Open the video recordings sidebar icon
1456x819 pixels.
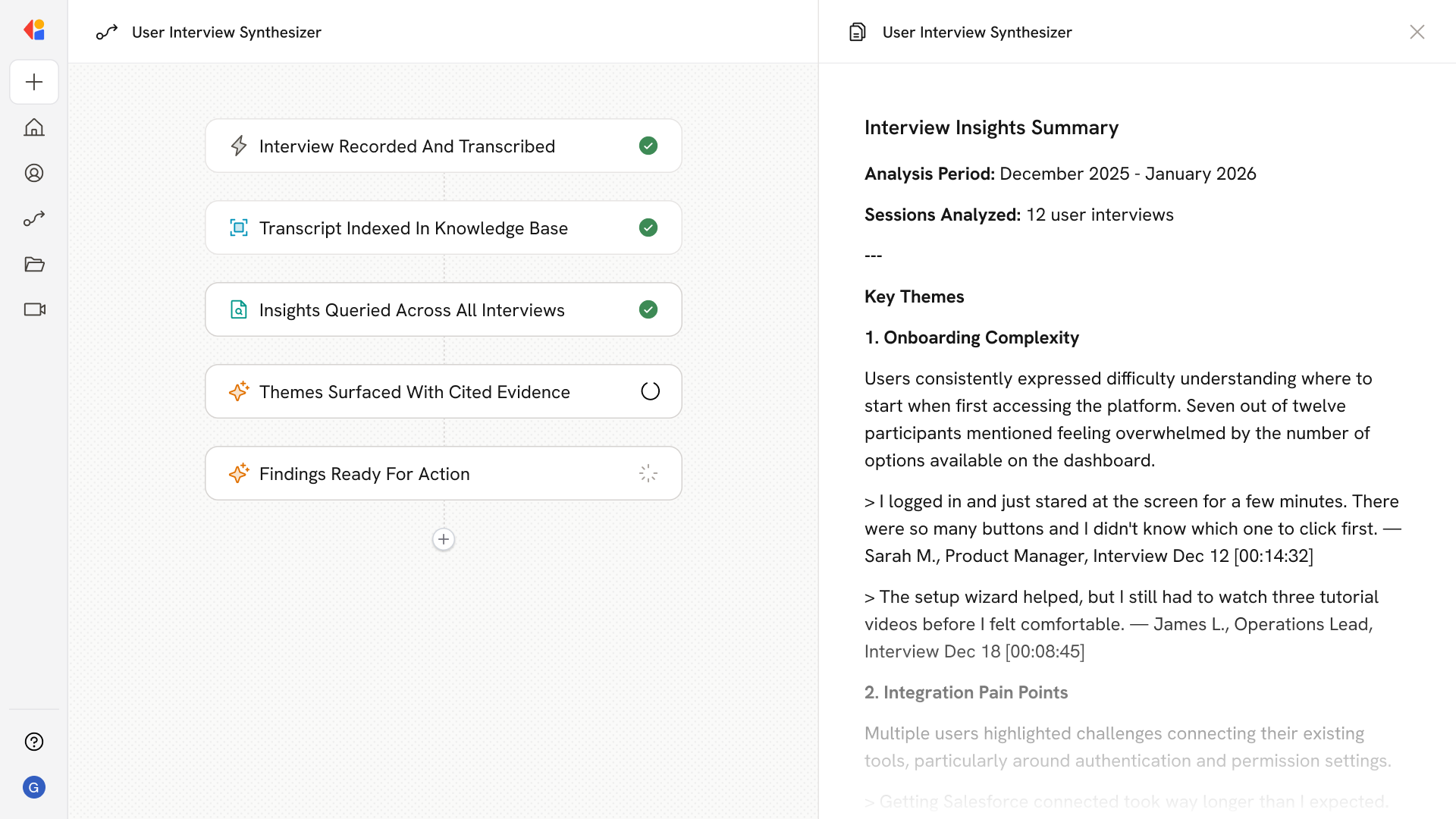point(33,309)
